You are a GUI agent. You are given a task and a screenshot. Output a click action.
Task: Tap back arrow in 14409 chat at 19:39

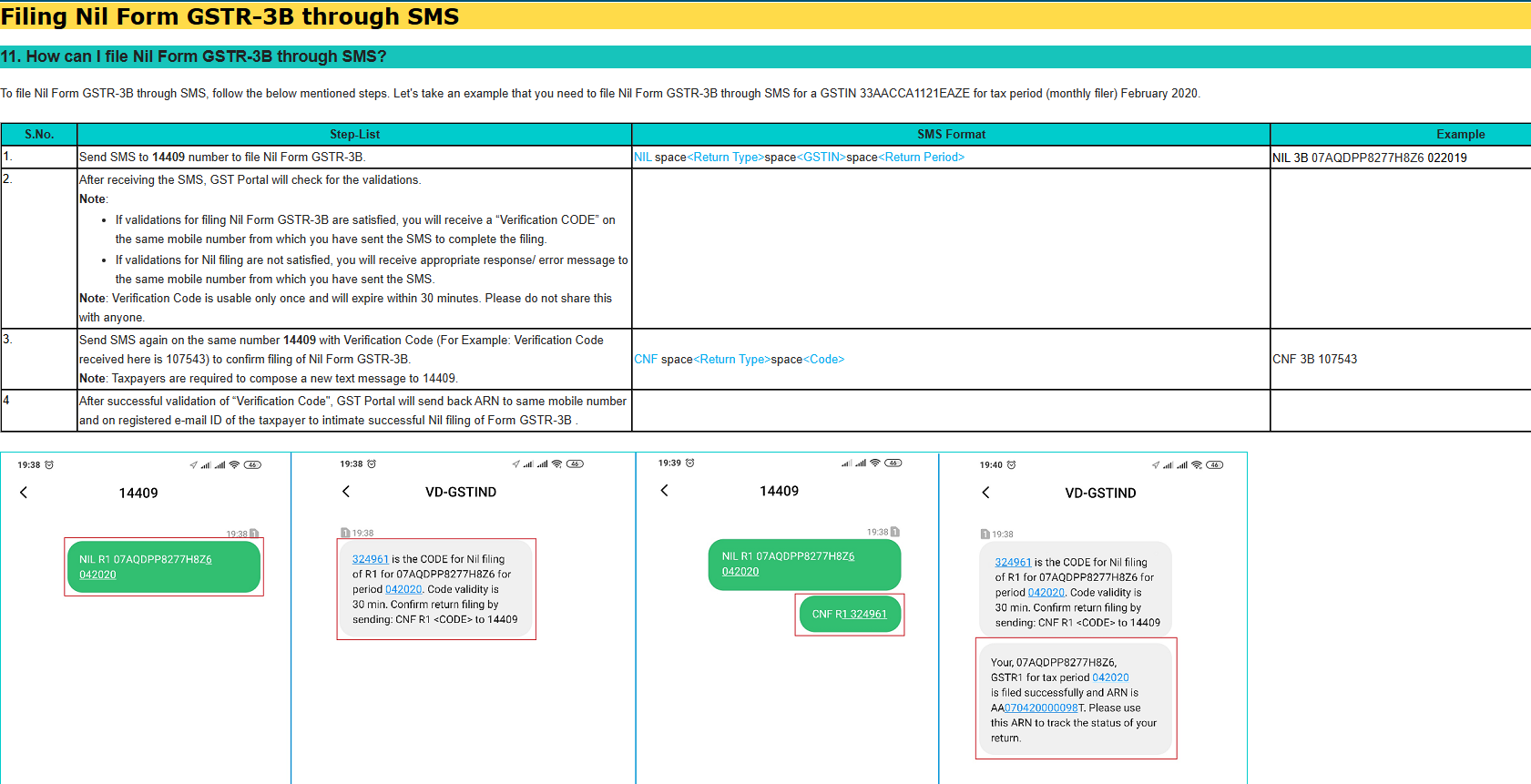click(x=665, y=490)
